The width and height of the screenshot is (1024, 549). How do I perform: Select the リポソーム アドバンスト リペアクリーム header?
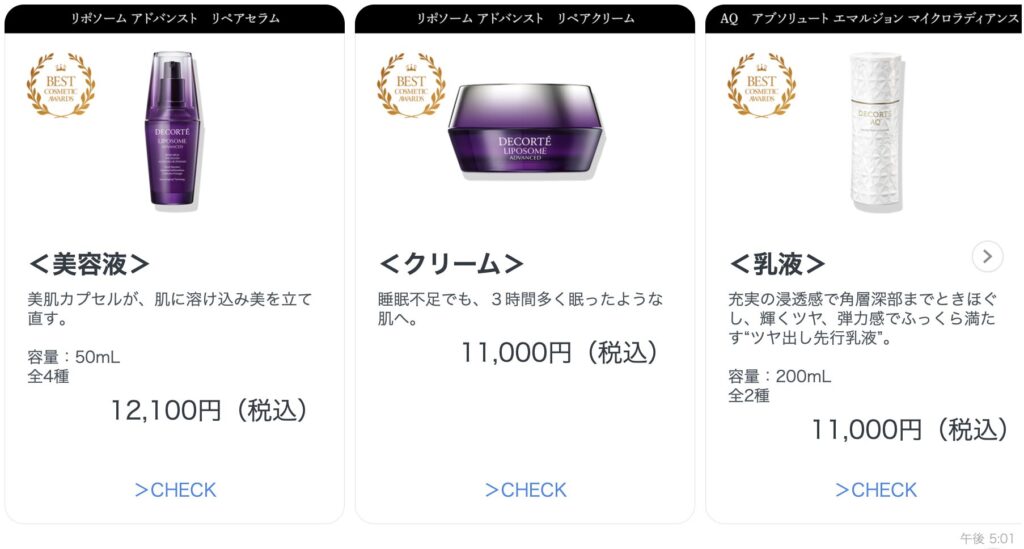pos(525,19)
